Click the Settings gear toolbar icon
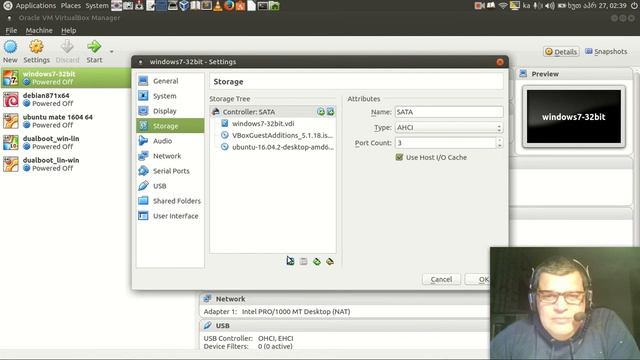 click(x=36, y=47)
